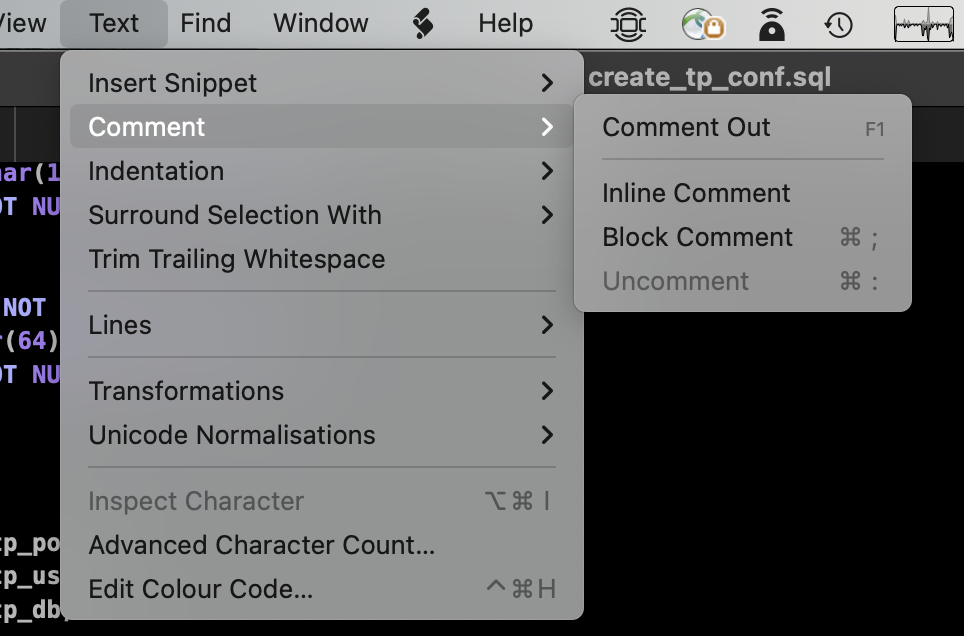Expand the Indentation submenu
The width and height of the screenshot is (964, 636).
pos(156,171)
